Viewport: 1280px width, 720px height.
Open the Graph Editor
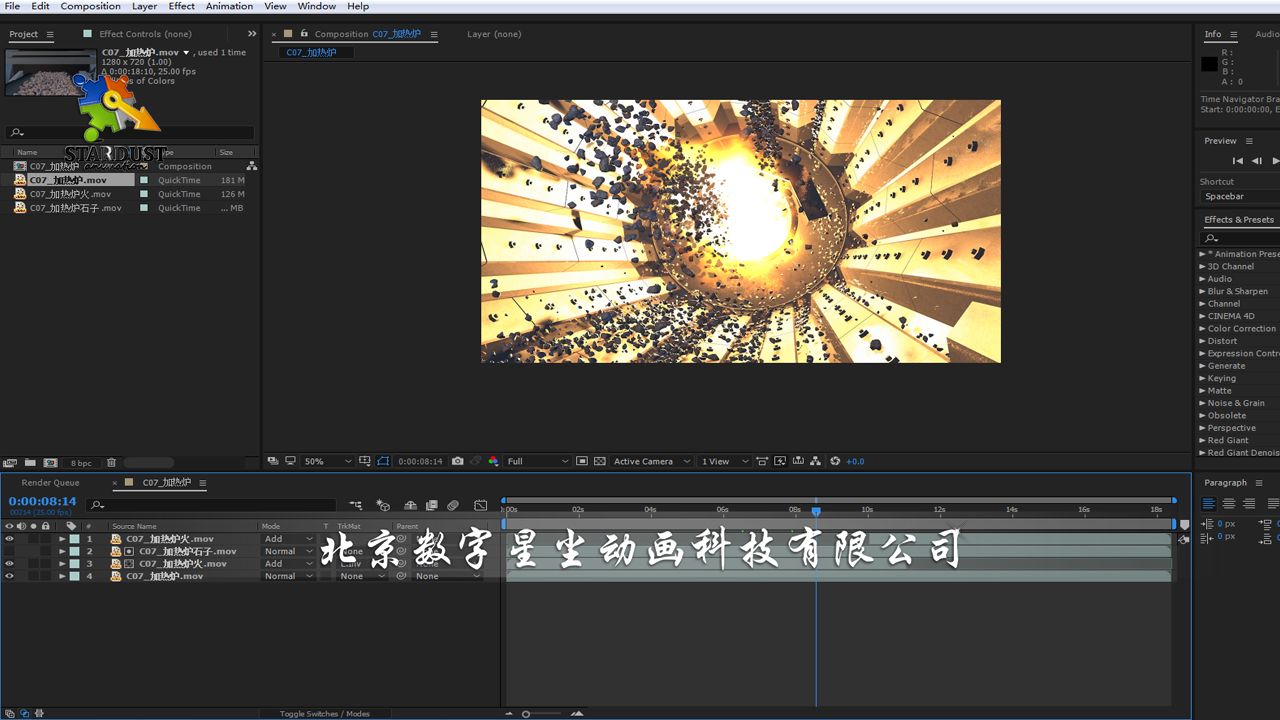coord(481,505)
